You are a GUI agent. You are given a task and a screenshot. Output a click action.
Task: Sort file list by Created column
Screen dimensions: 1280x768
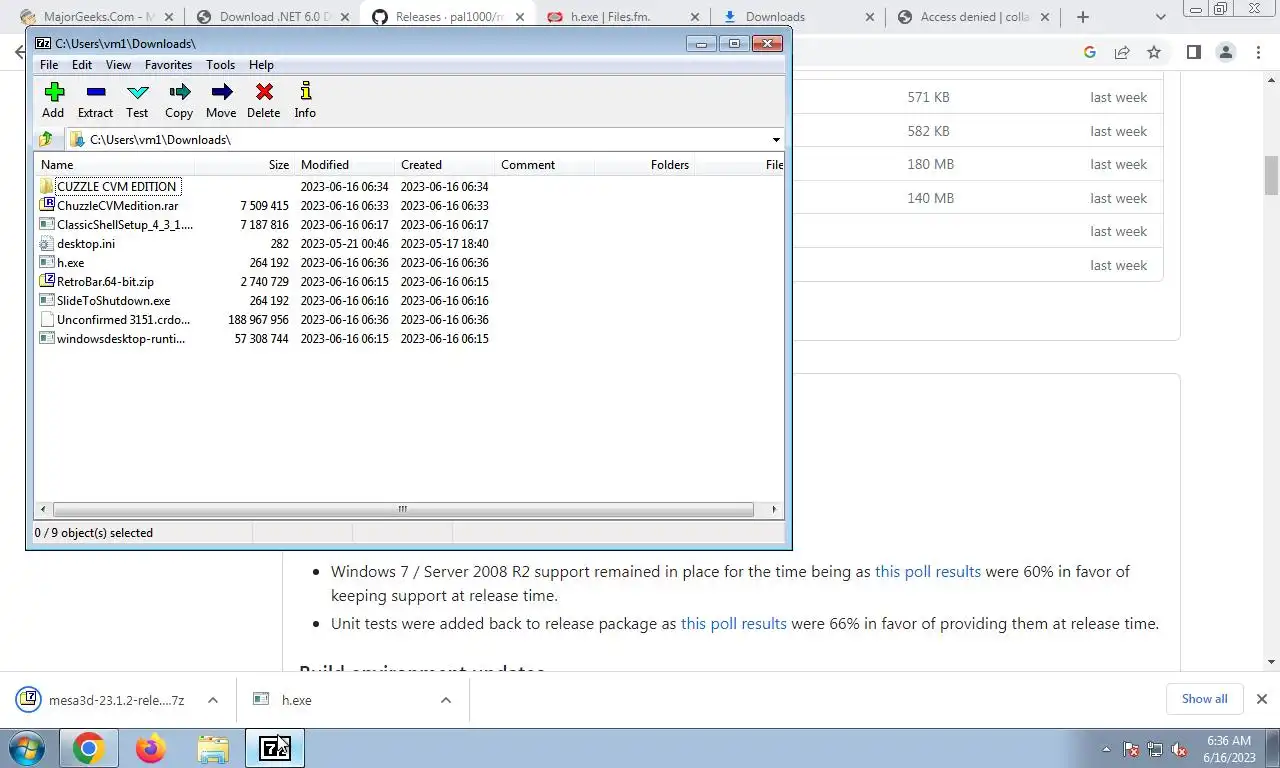click(444, 165)
